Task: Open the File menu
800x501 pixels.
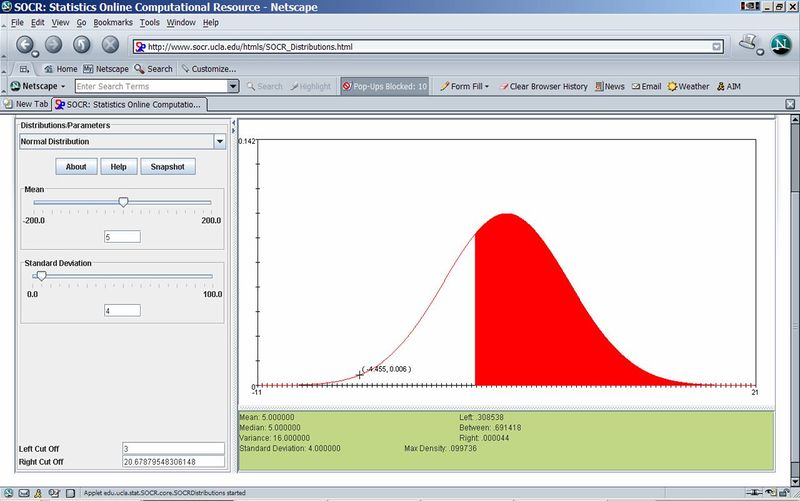Action: tap(17, 22)
